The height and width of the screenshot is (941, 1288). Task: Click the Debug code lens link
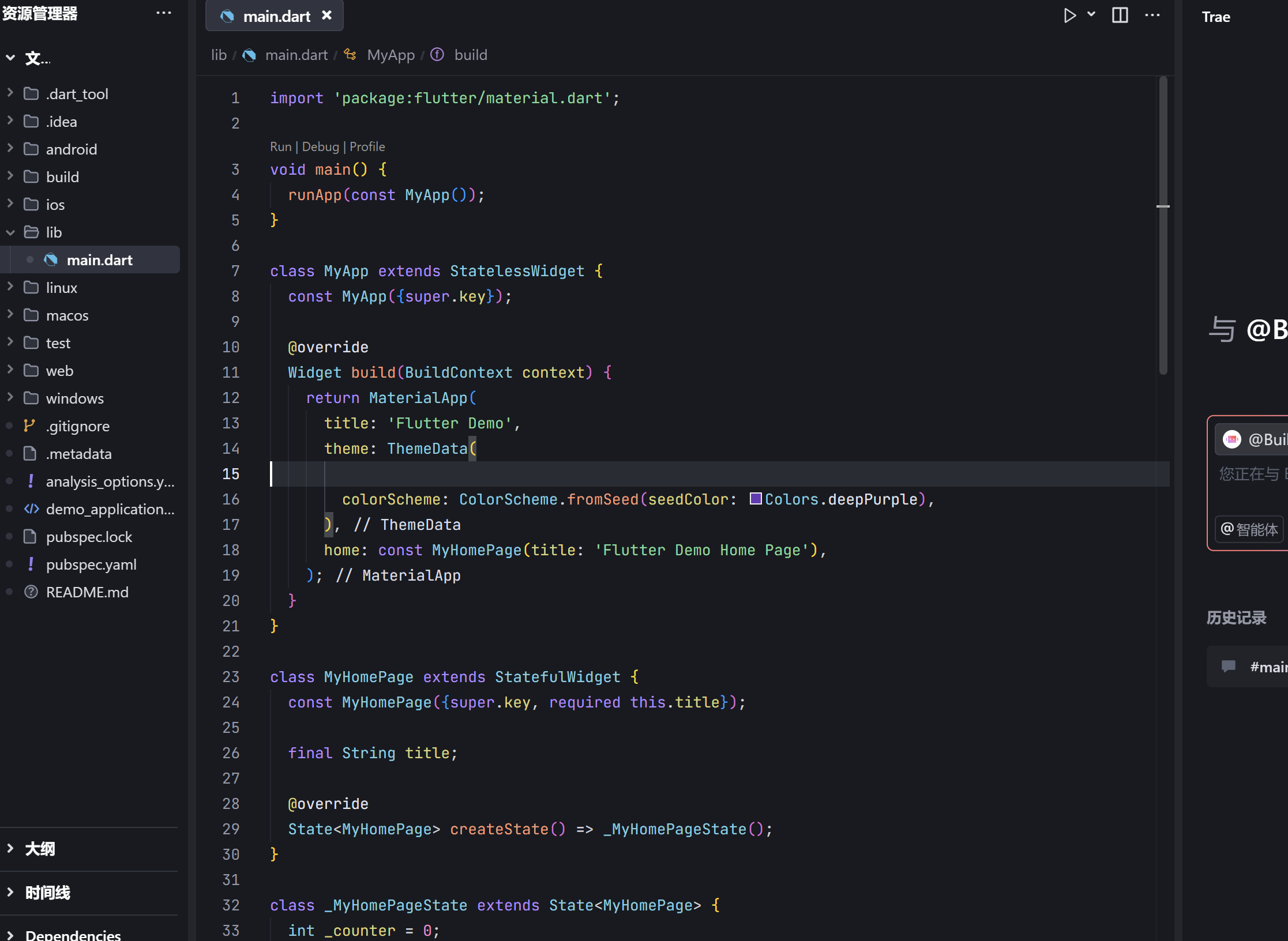(x=320, y=146)
